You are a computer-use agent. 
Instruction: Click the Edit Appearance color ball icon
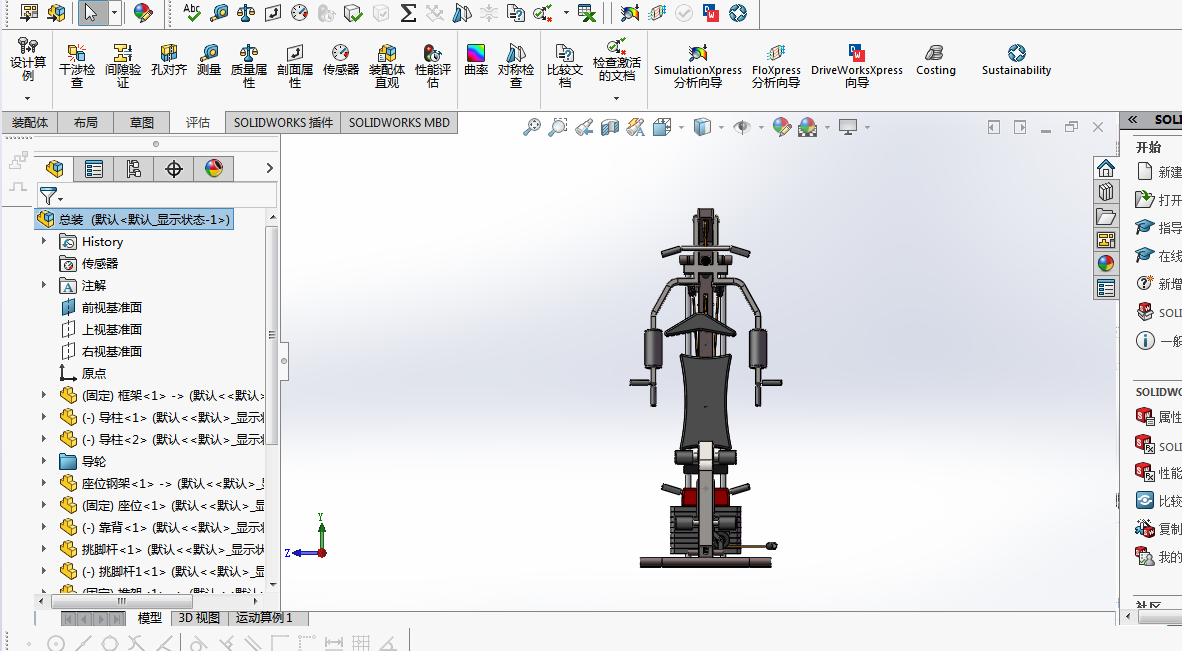782,127
